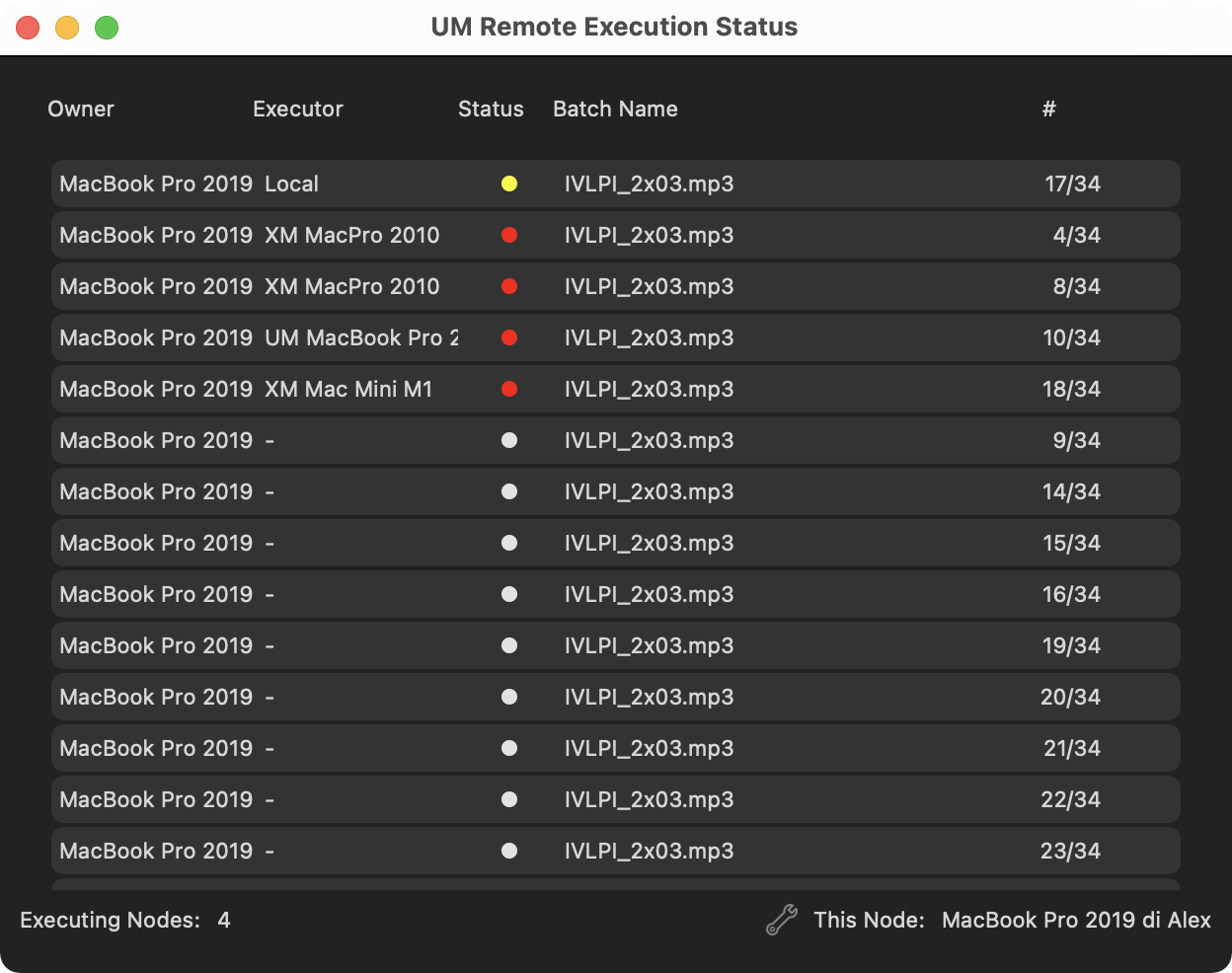Click white status dot for batch 23/34

click(x=509, y=851)
